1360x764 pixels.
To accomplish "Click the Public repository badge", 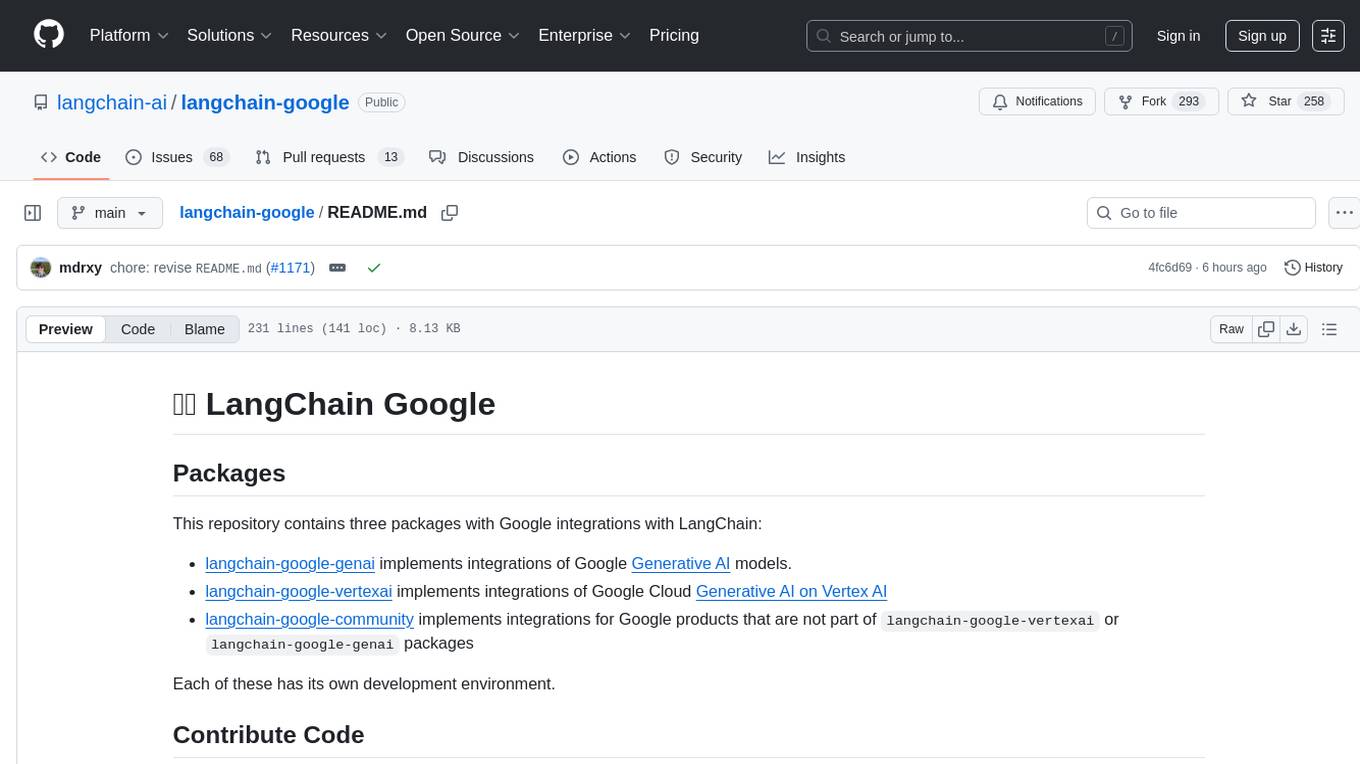I will coord(381,102).
